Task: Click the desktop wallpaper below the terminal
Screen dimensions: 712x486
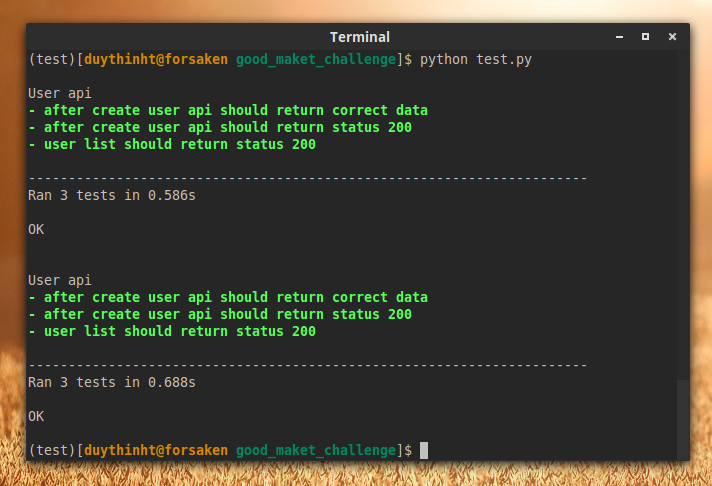Action: point(356,474)
